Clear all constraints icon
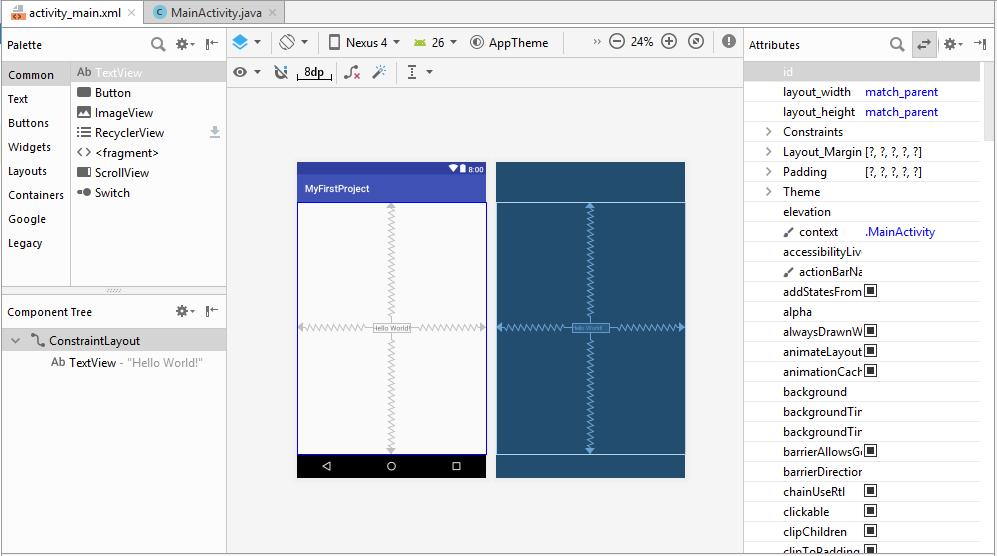The height and width of the screenshot is (556, 997). pyautogui.click(x=352, y=73)
